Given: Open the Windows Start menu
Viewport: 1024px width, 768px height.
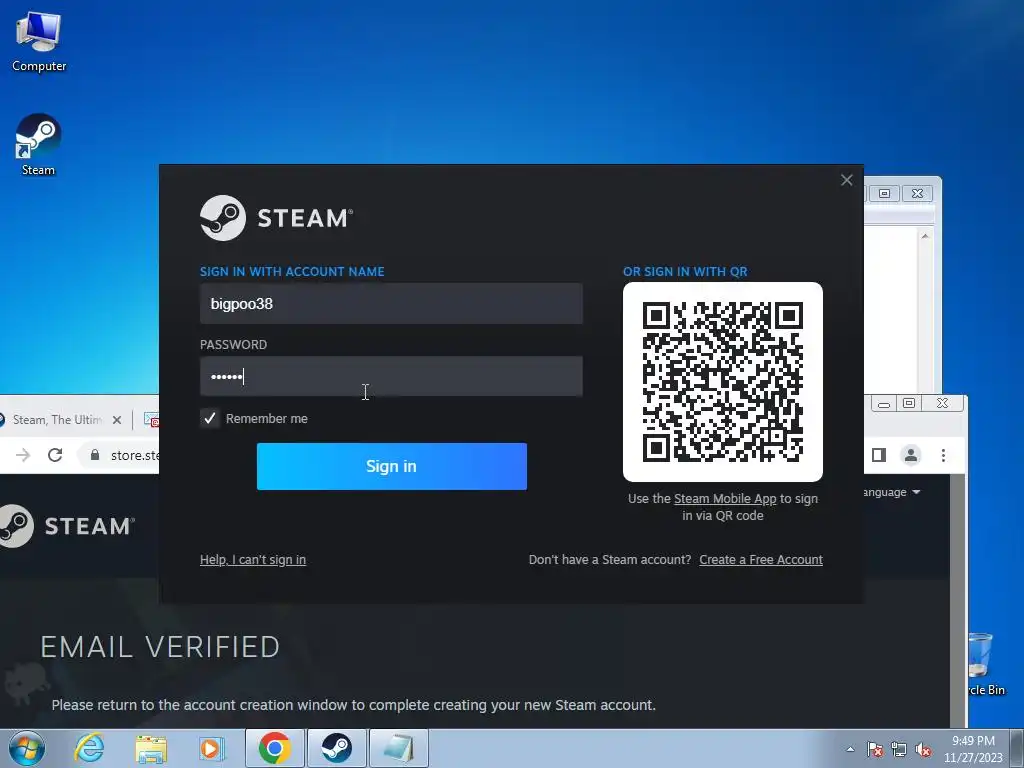Looking at the screenshot, I should (27, 748).
